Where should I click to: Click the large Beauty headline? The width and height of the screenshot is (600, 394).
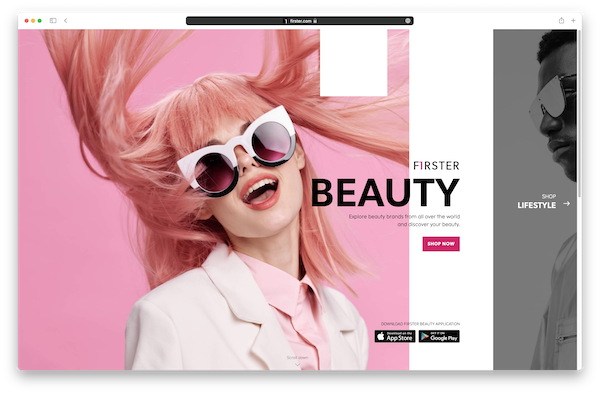(x=385, y=193)
